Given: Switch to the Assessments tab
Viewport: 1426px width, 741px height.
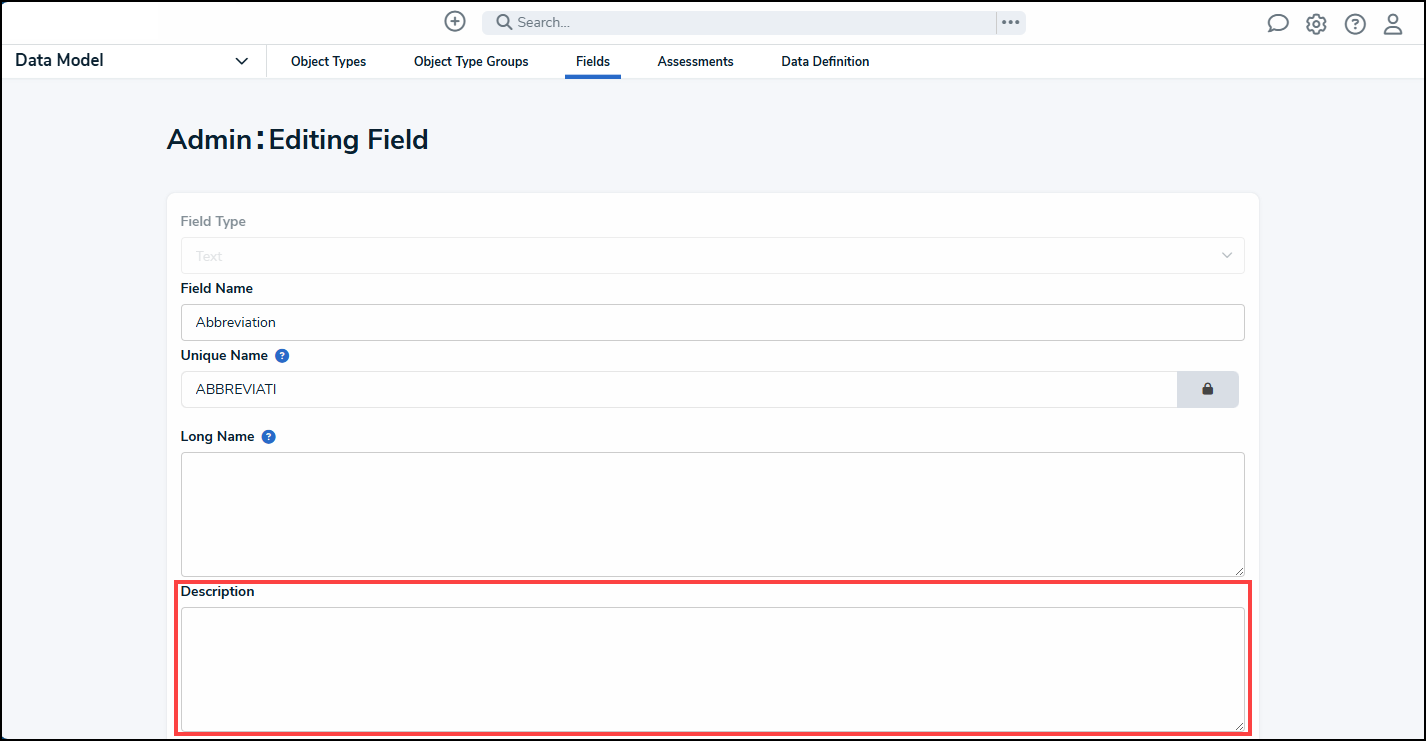Looking at the screenshot, I should point(695,61).
